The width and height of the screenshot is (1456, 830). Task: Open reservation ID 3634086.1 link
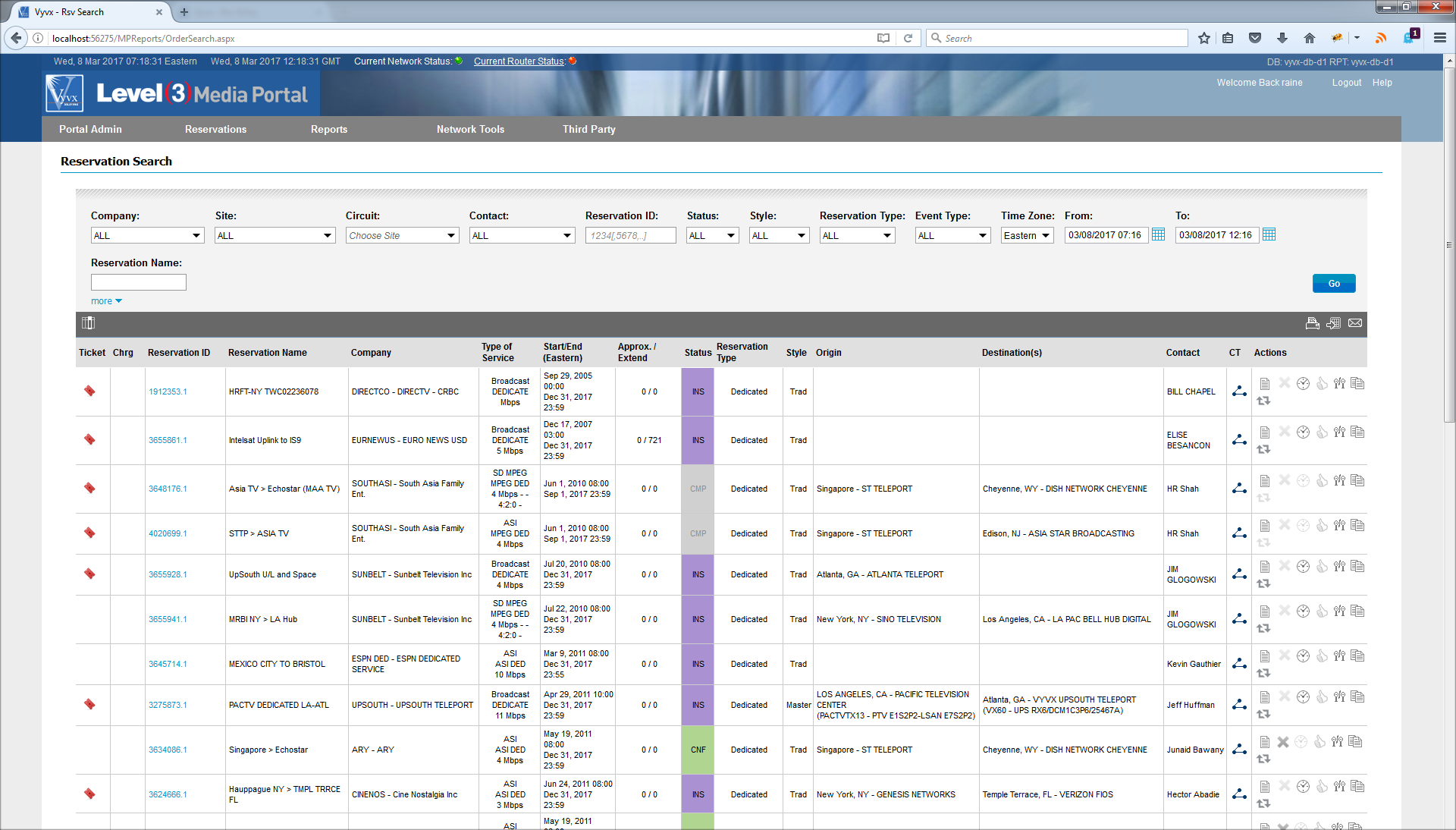tap(168, 750)
